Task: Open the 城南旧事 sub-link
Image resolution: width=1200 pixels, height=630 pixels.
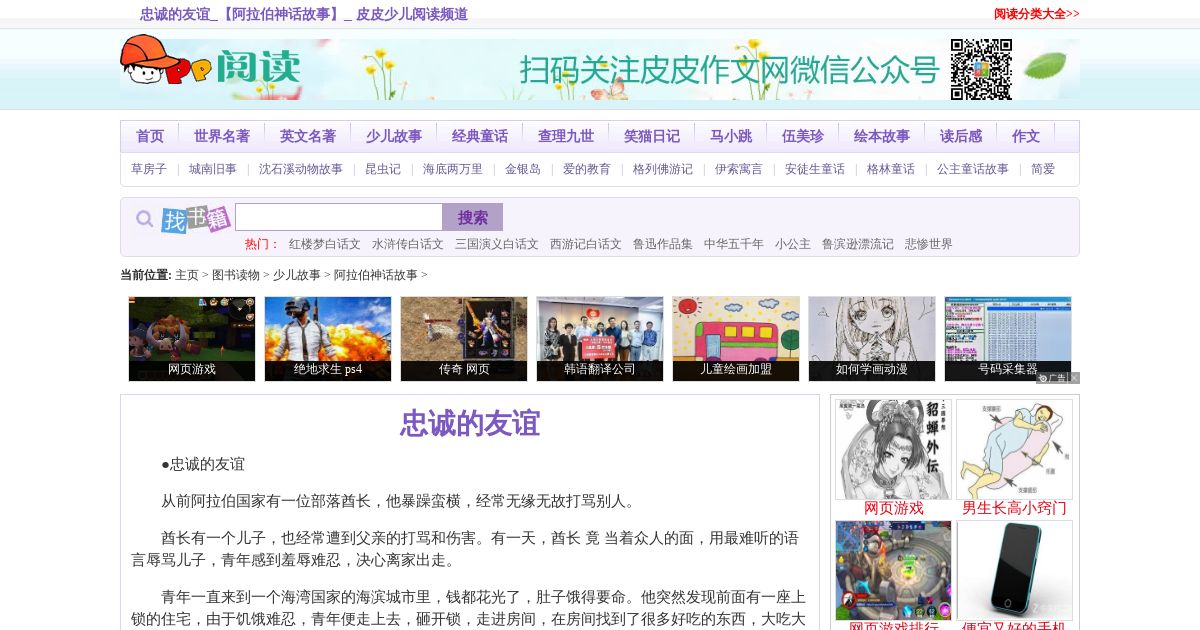Action: (213, 169)
